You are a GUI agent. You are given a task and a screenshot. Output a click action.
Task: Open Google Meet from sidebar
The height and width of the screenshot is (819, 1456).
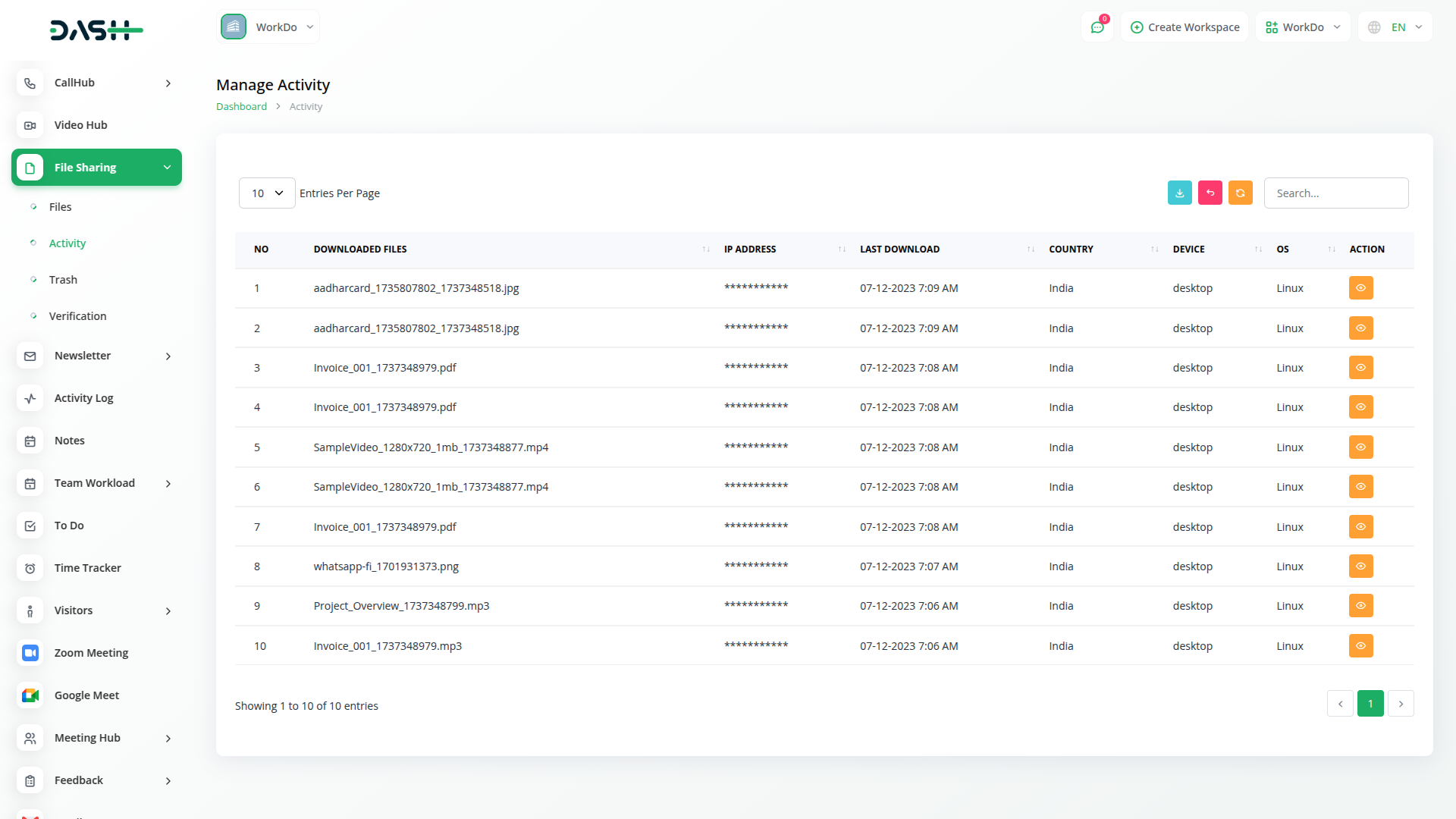tap(86, 695)
